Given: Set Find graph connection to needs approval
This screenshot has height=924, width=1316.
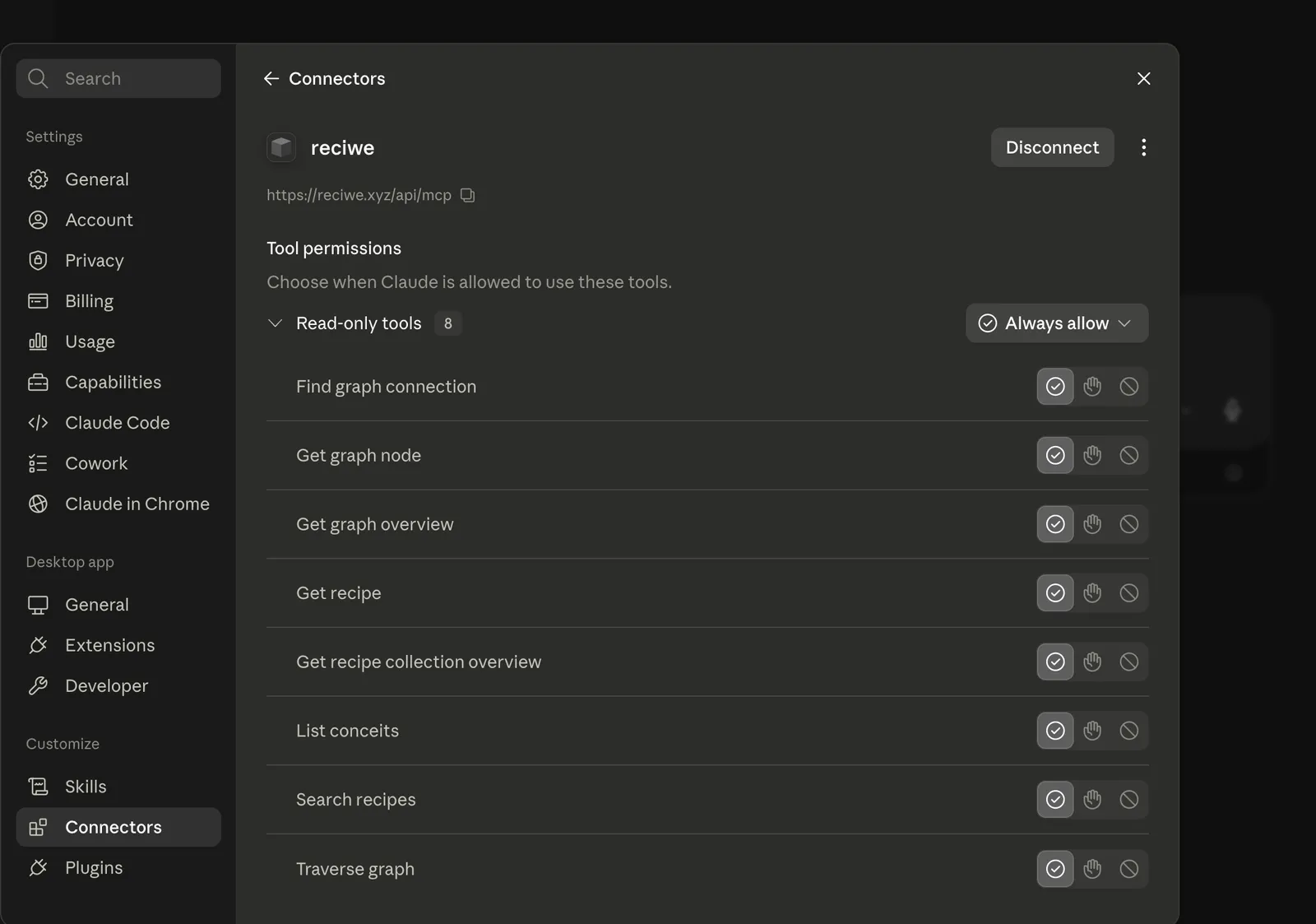Looking at the screenshot, I should (x=1092, y=386).
